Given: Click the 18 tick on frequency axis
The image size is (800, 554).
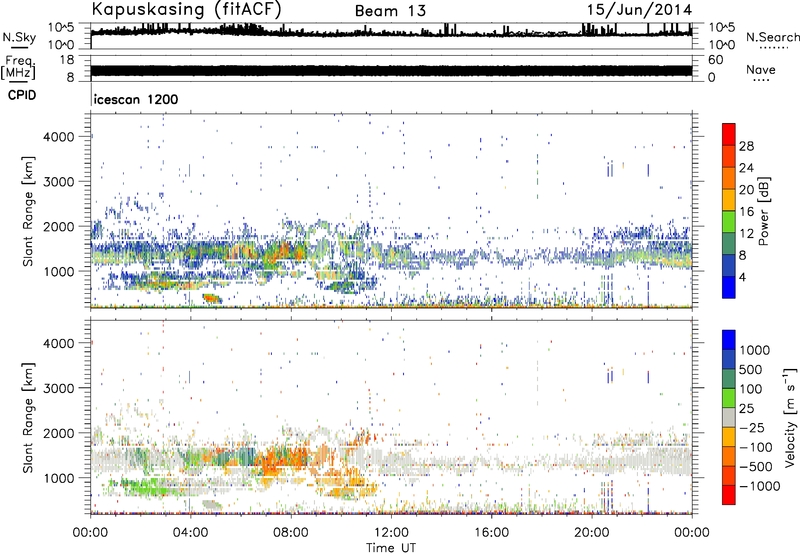Looking at the screenshot, I should [67, 60].
